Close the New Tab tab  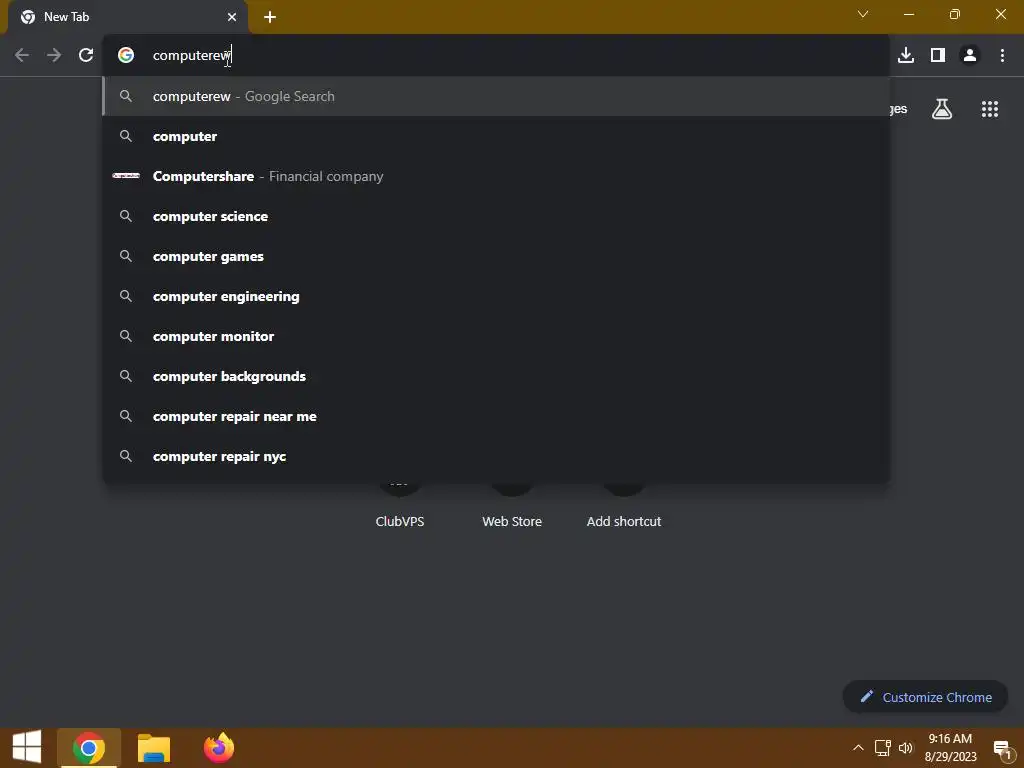[x=232, y=17]
